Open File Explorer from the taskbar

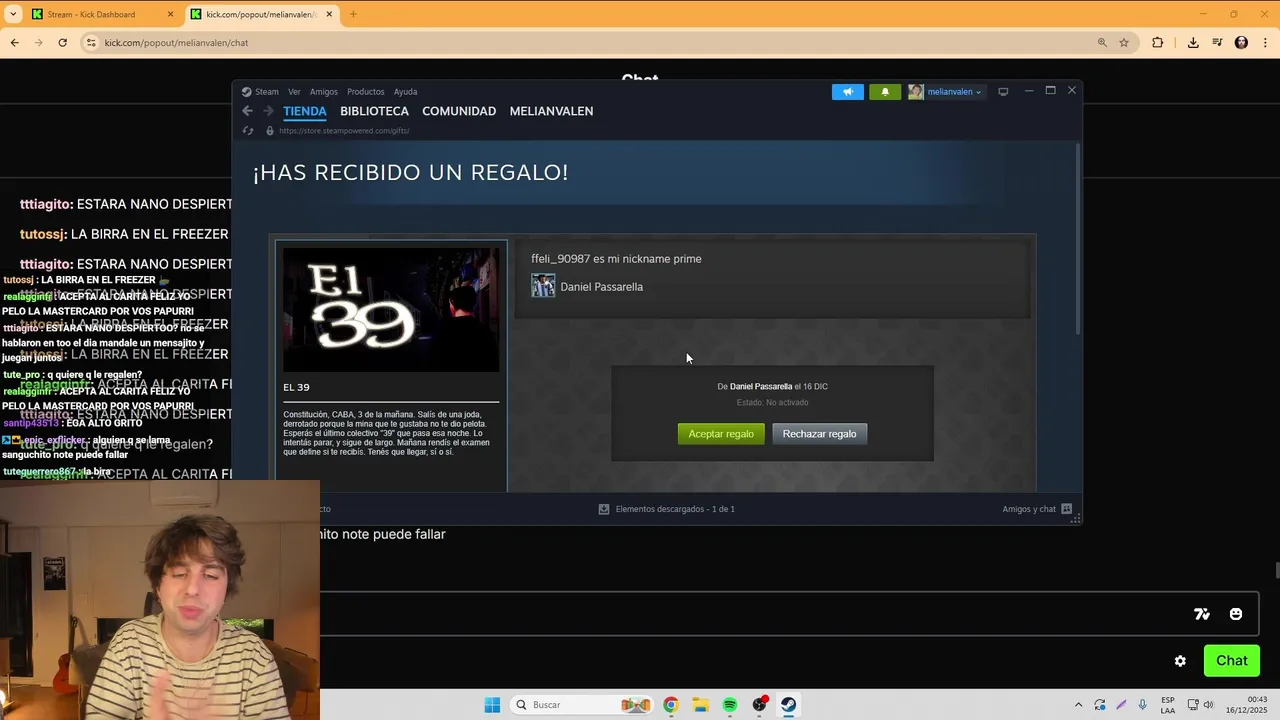700,705
